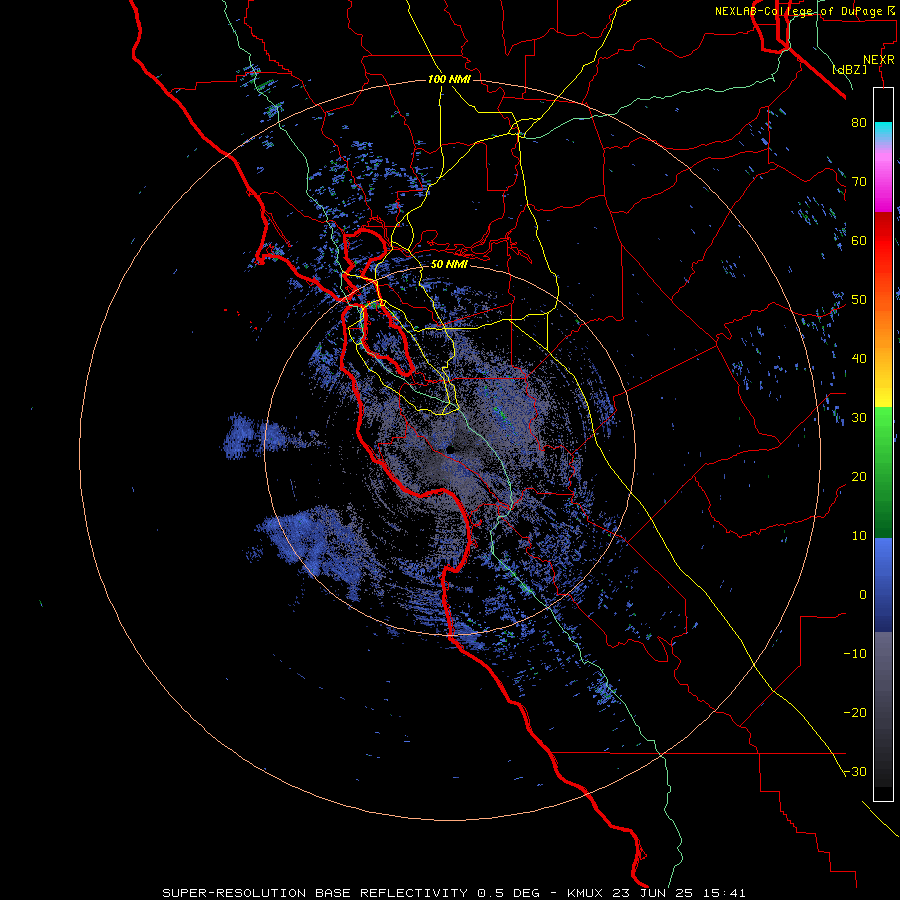Pick the gray segment of the color bar

(883, 709)
